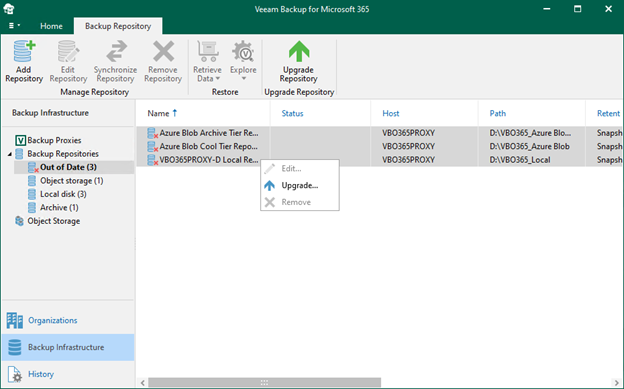Click the VBO365PROXY-D Local row icon
This screenshot has height=389, width=624.
coord(152,160)
